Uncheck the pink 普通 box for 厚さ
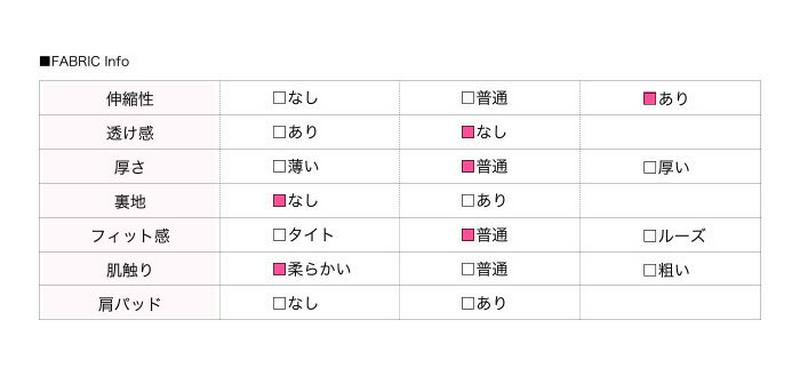Image resolution: width=800 pixels, height=375 pixels. [468, 166]
